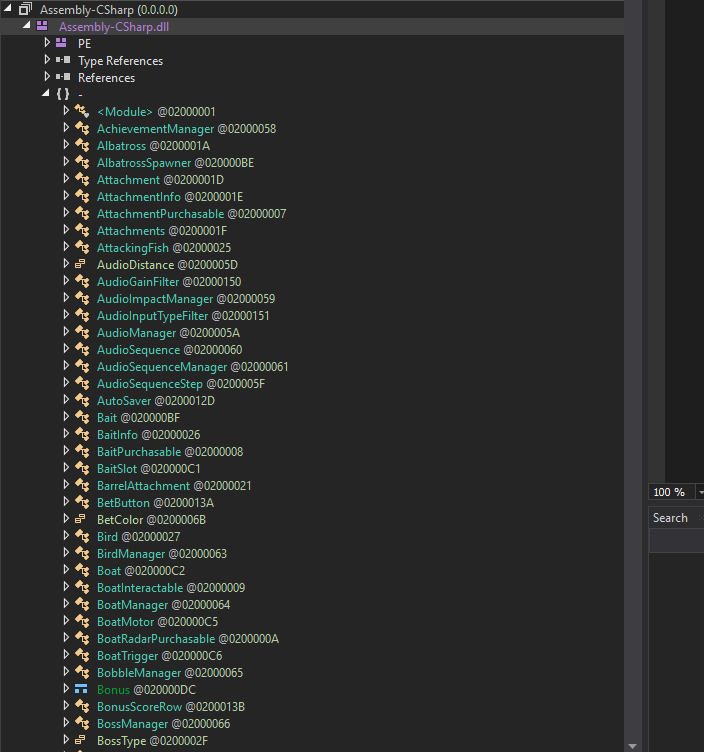Click the References node icon
This screenshot has width=704, height=752.
63,77
